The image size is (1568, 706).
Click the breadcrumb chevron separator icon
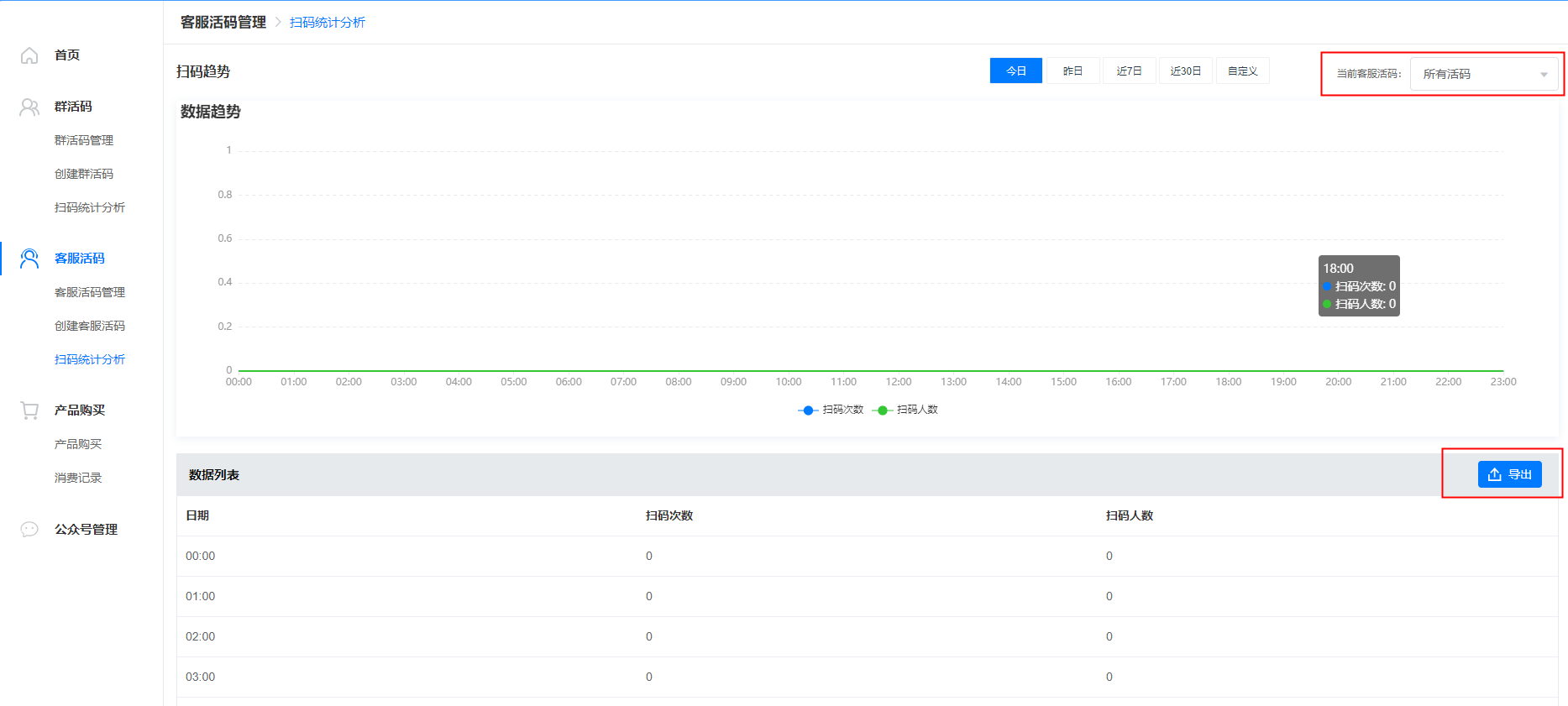[278, 23]
